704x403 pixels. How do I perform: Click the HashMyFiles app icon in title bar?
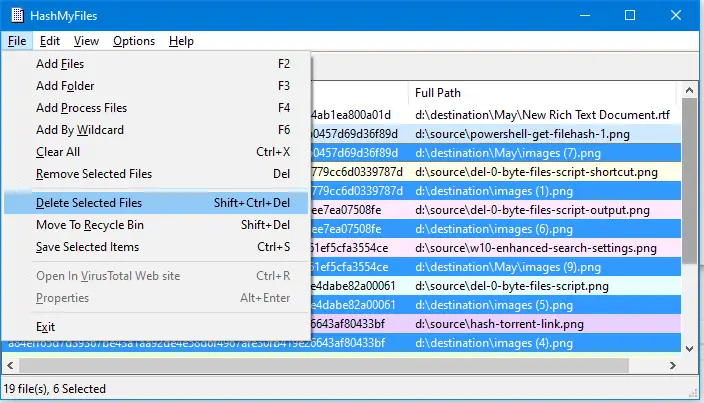point(18,15)
